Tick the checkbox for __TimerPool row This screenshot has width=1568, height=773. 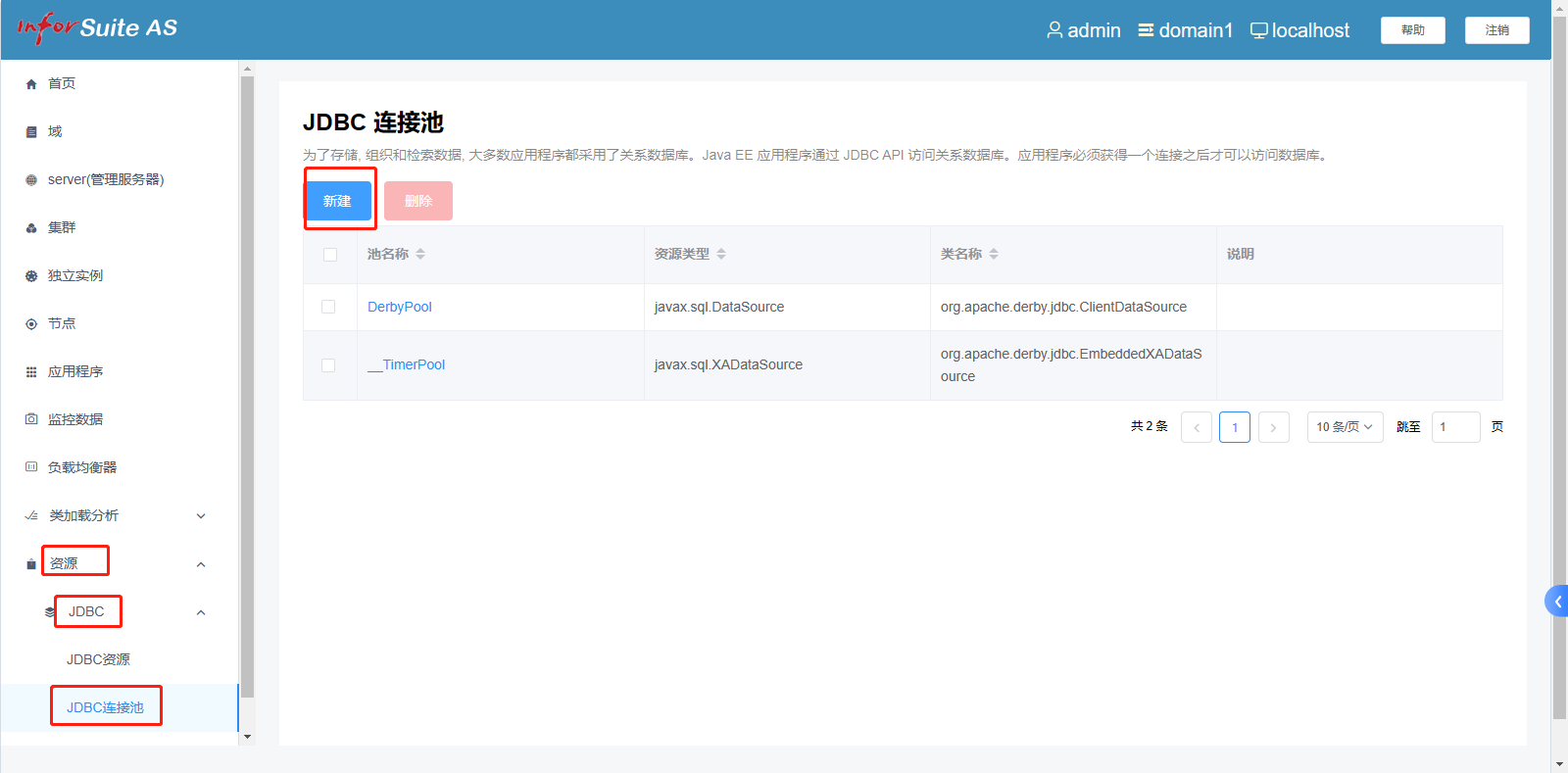[x=329, y=365]
